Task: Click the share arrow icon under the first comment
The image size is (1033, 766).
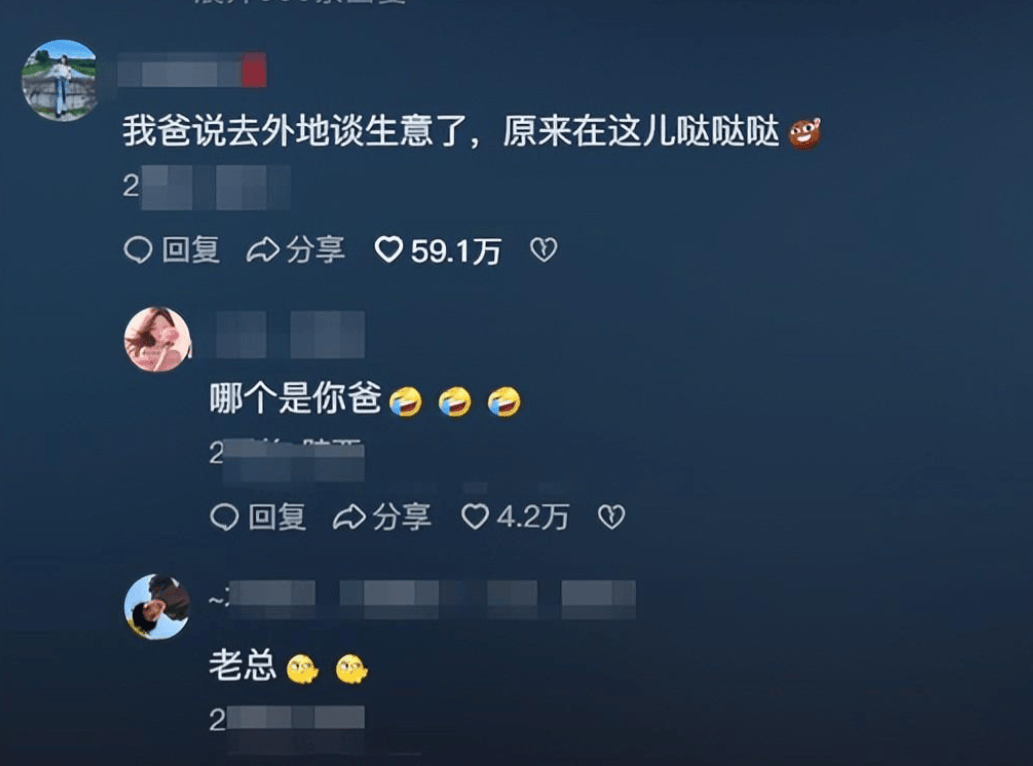Action: coord(262,250)
